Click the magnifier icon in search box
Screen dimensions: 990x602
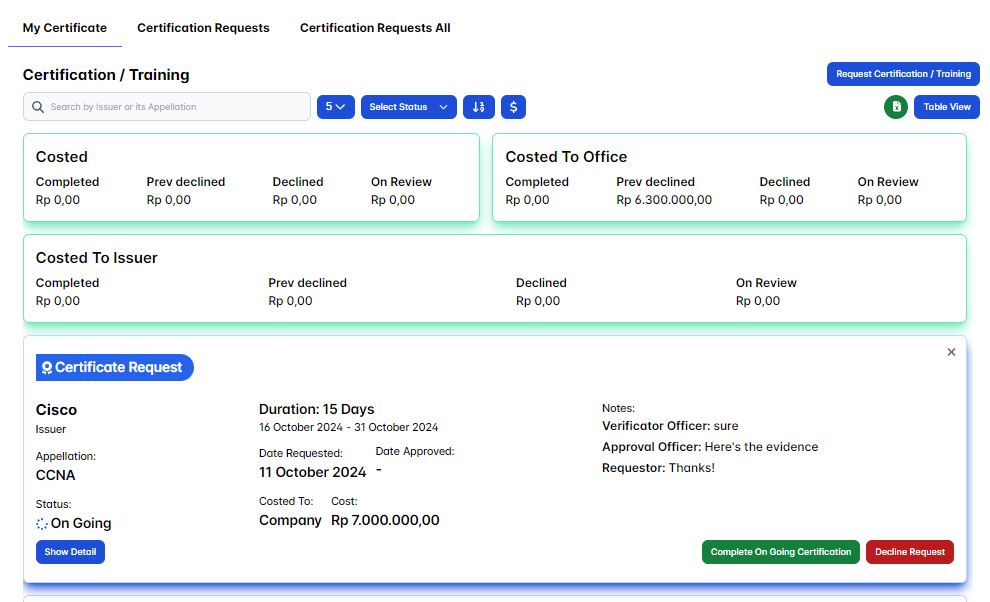click(x=38, y=107)
